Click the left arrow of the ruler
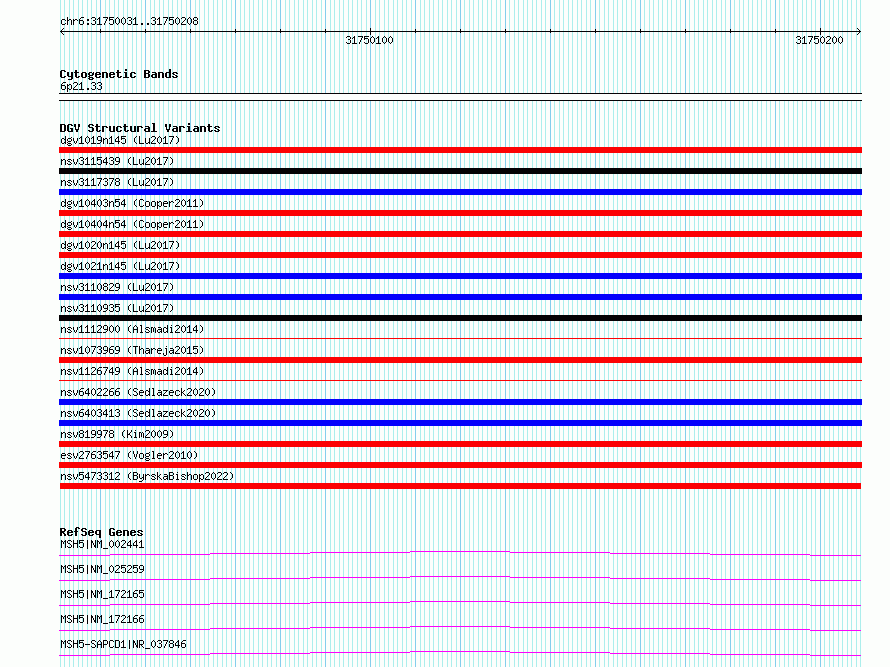This screenshot has height=667, width=890. point(62,32)
